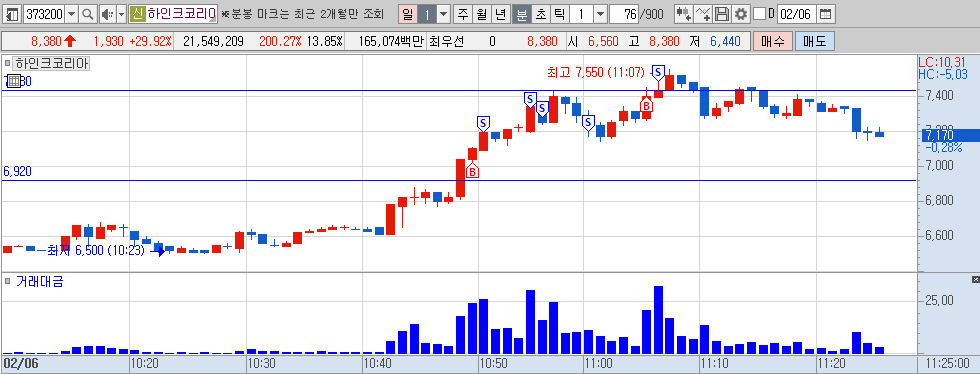The height and width of the screenshot is (374, 980).
Task: Click the 매도 sell button
Action: 815,42
